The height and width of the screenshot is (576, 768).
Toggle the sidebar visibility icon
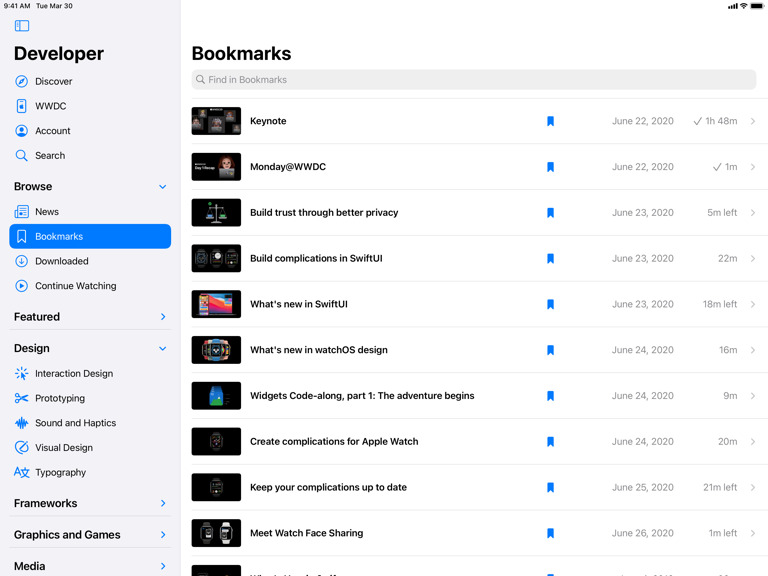(22, 25)
